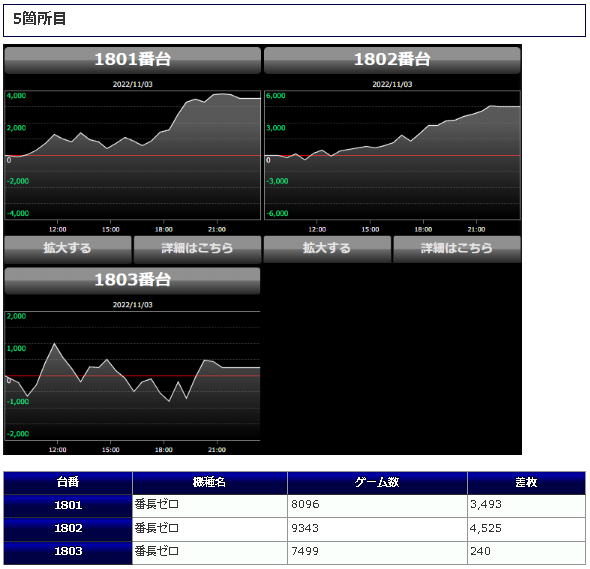Click the 1801番台 header button

132,59
